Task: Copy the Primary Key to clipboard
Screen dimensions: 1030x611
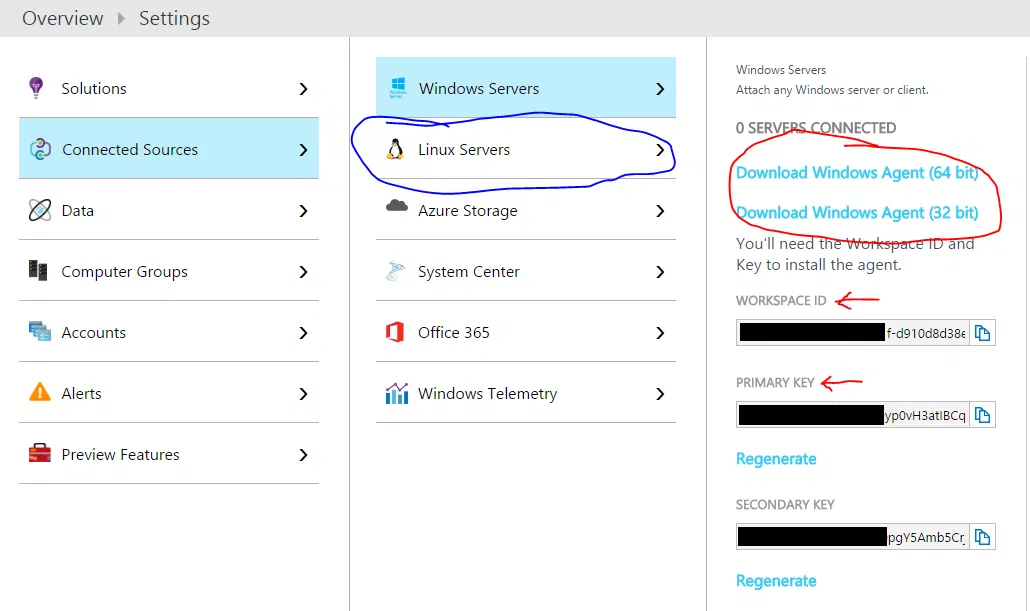Action: (982, 415)
